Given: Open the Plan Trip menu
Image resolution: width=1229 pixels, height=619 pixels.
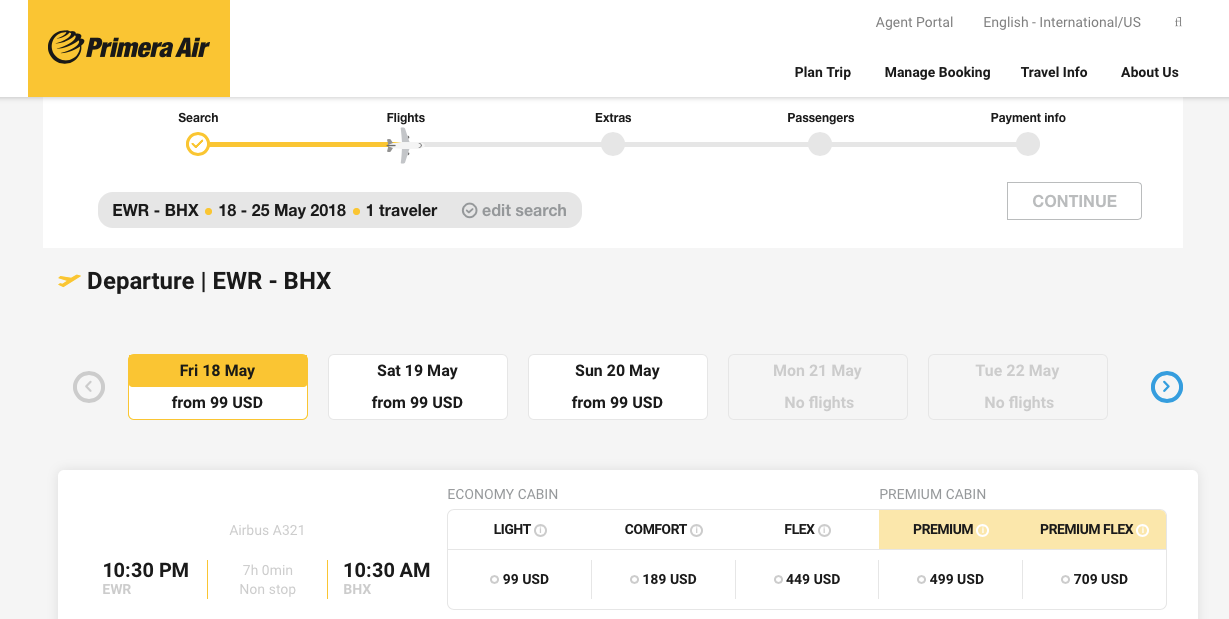Looking at the screenshot, I should pyautogui.click(x=822, y=72).
